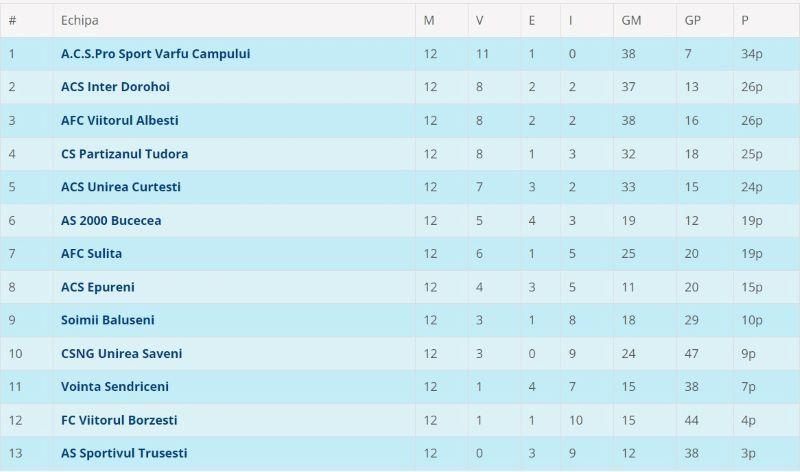Click AFC Sulita team name
The width and height of the screenshot is (800, 472).
point(91,254)
